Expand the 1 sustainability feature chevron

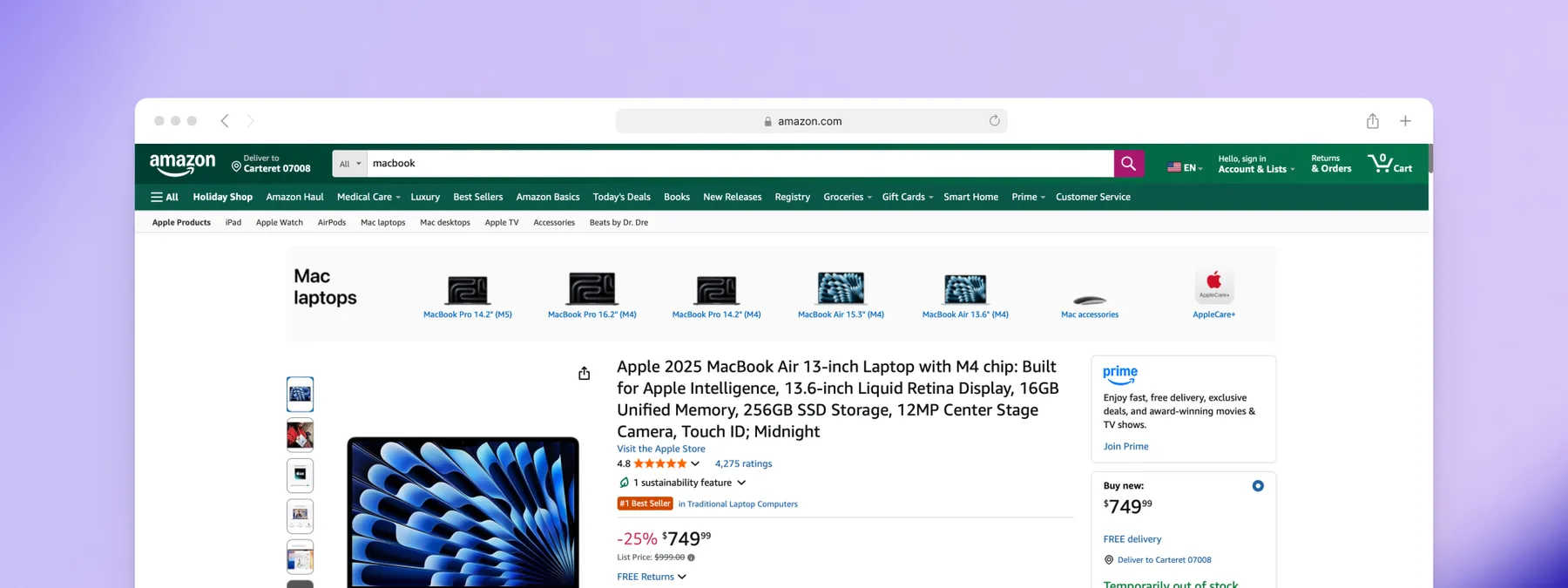741,483
